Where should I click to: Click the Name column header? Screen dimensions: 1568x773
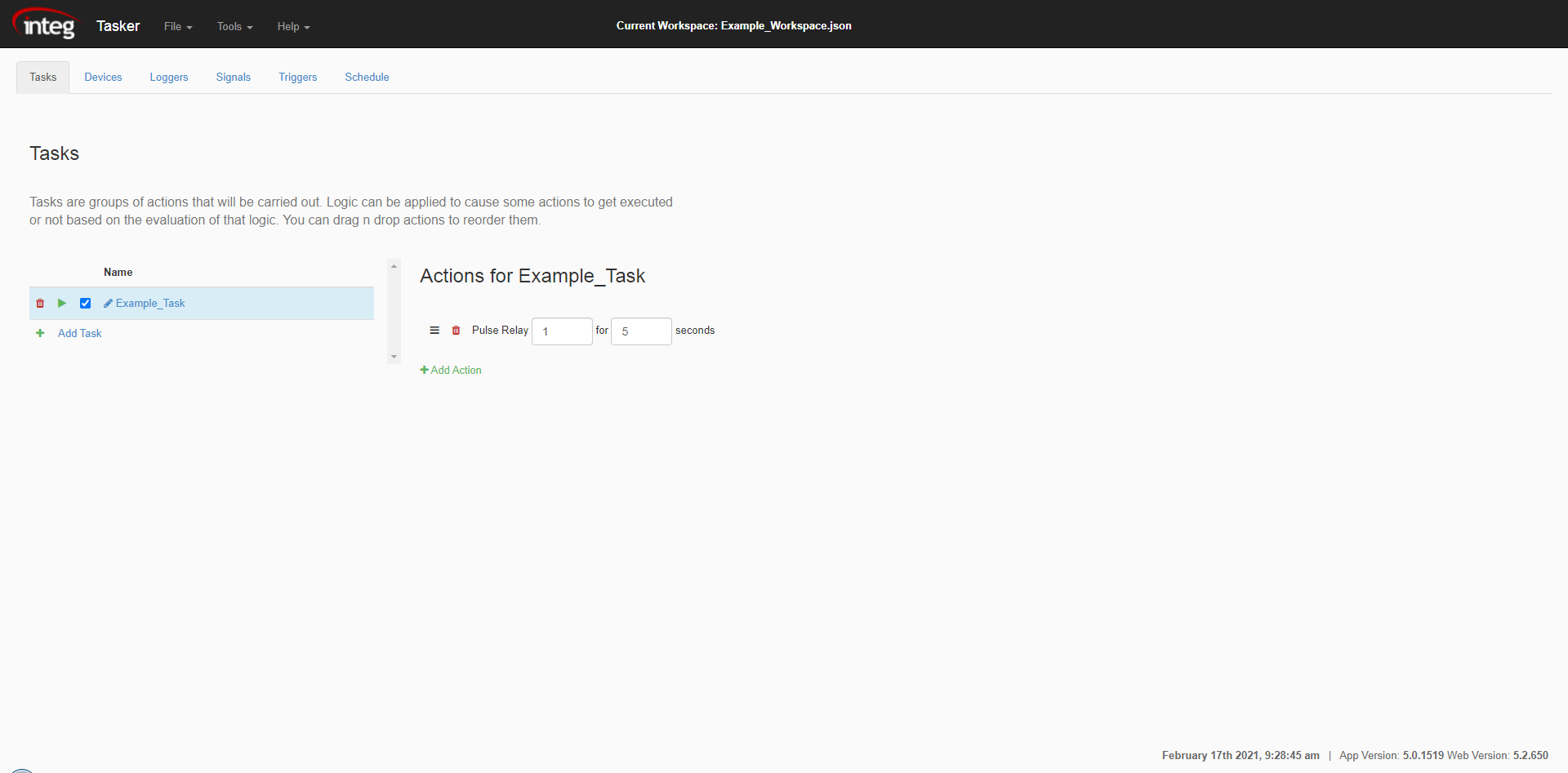point(118,272)
